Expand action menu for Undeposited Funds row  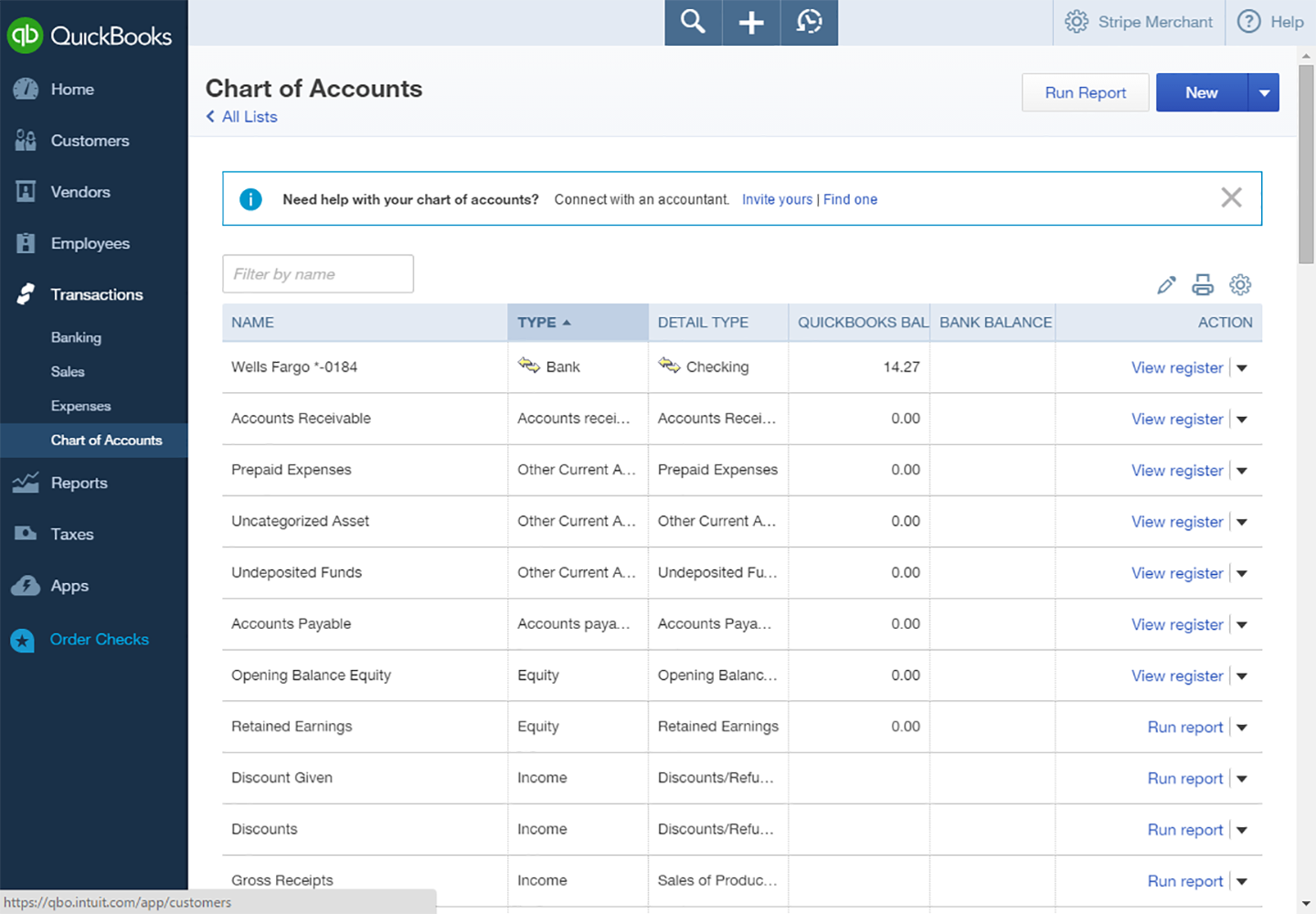click(1242, 574)
